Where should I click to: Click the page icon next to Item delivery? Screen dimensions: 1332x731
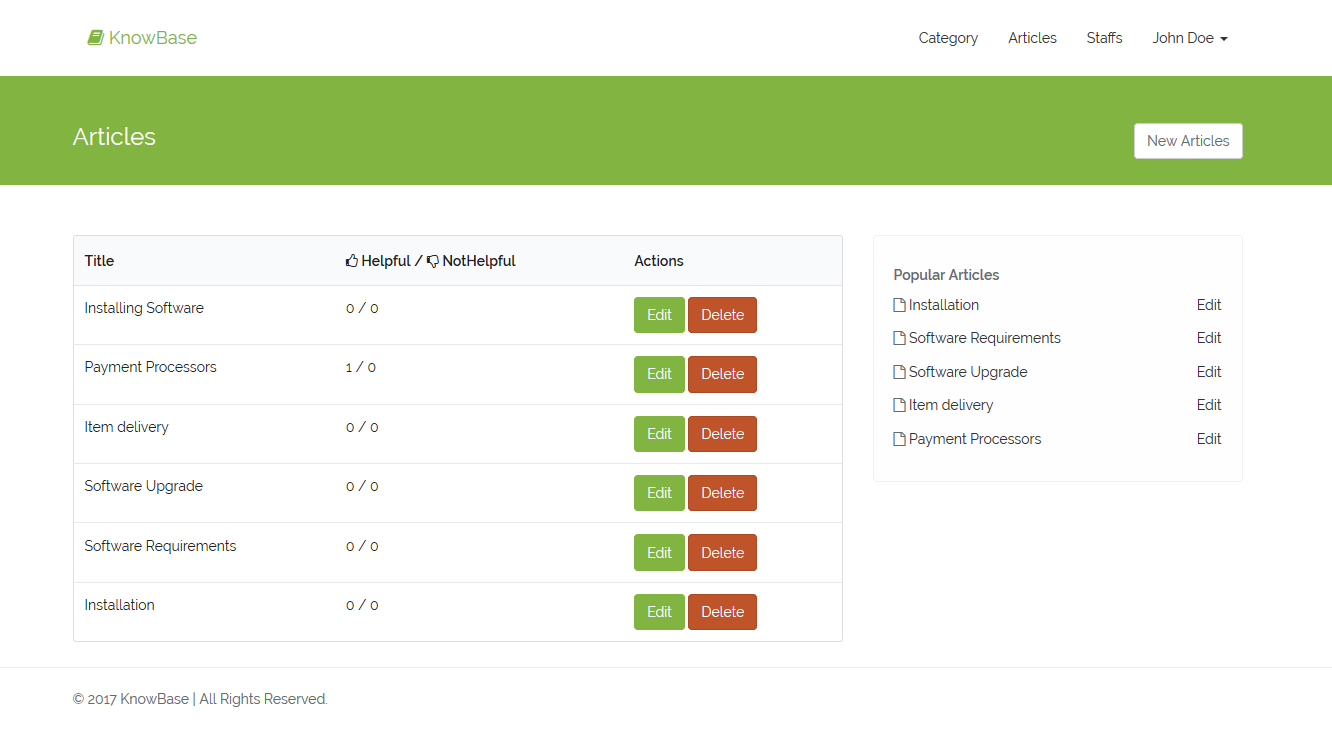(899, 405)
